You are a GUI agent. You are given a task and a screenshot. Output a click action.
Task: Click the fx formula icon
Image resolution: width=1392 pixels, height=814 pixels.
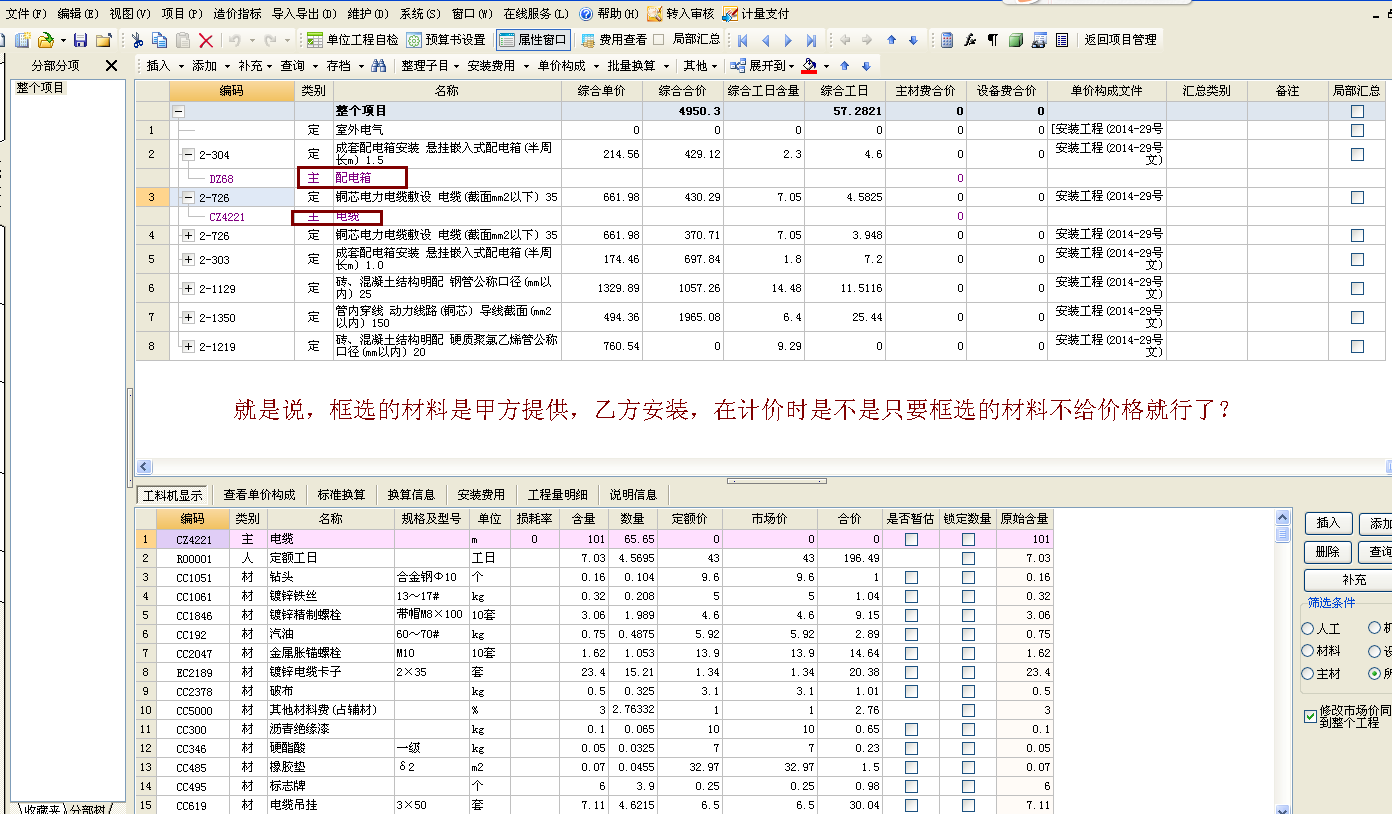[970, 40]
